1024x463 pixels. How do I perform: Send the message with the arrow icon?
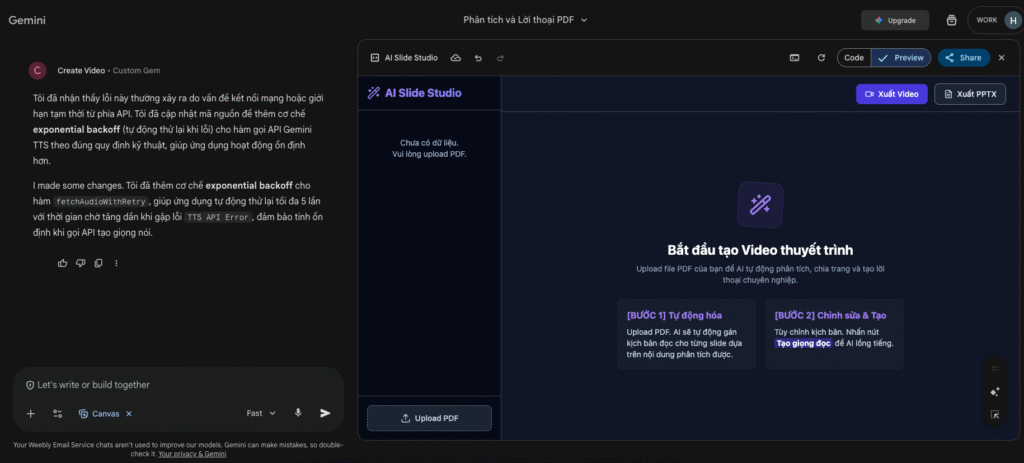pyautogui.click(x=325, y=413)
